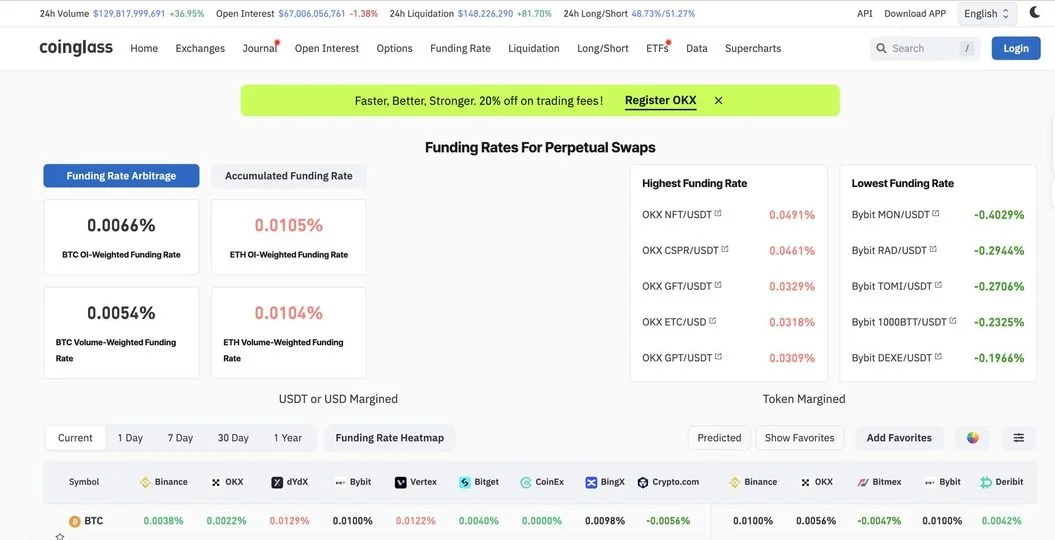Click the BTC coin icon in table
The width and height of the screenshot is (1055, 540).
[x=75, y=521]
